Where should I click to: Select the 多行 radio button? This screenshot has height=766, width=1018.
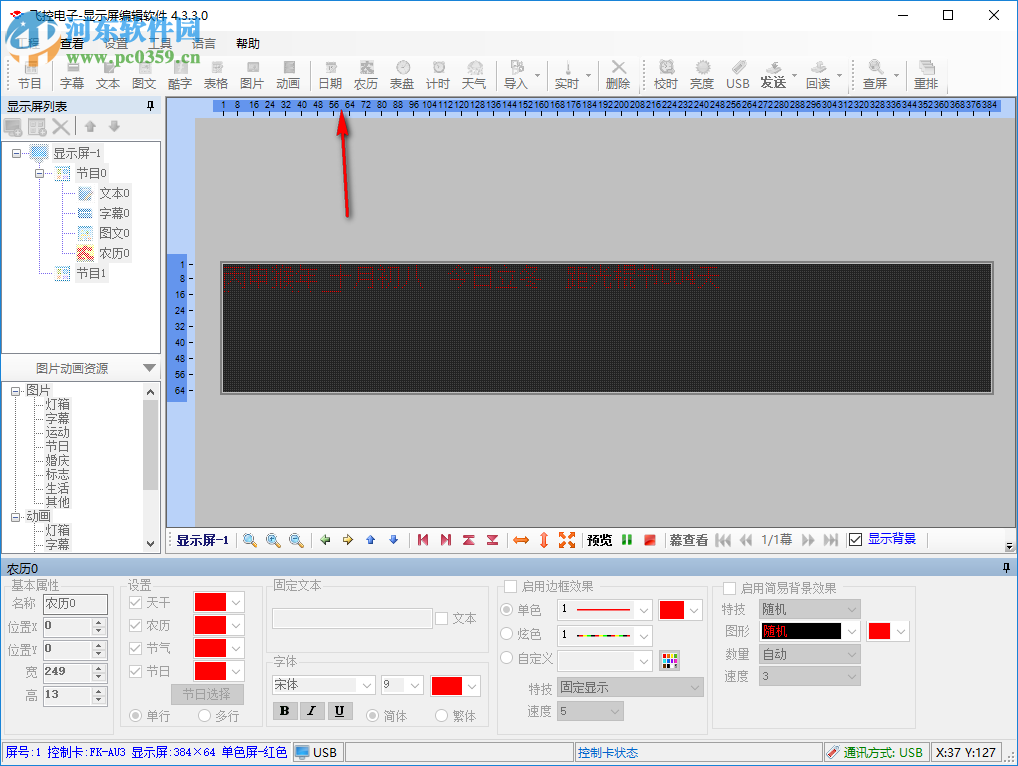[205, 716]
